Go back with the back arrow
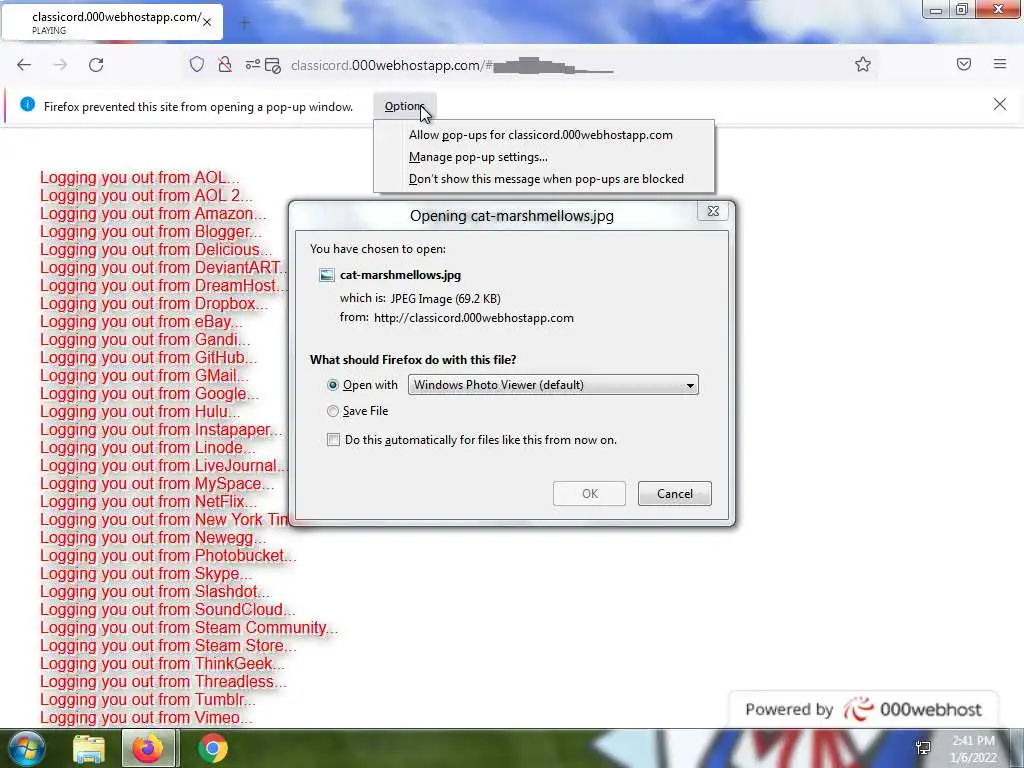 24,65
